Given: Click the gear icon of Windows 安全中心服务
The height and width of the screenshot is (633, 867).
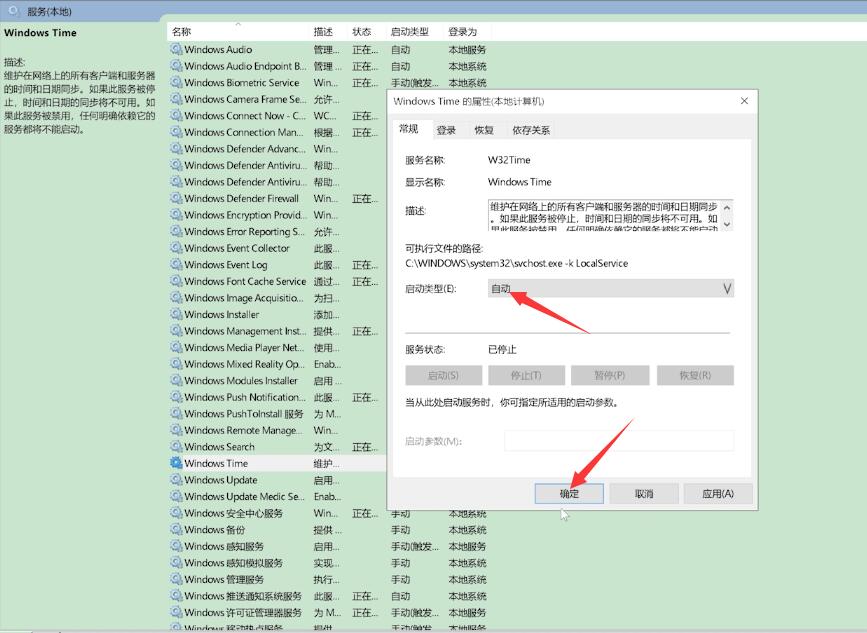Looking at the screenshot, I should [x=176, y=512].
